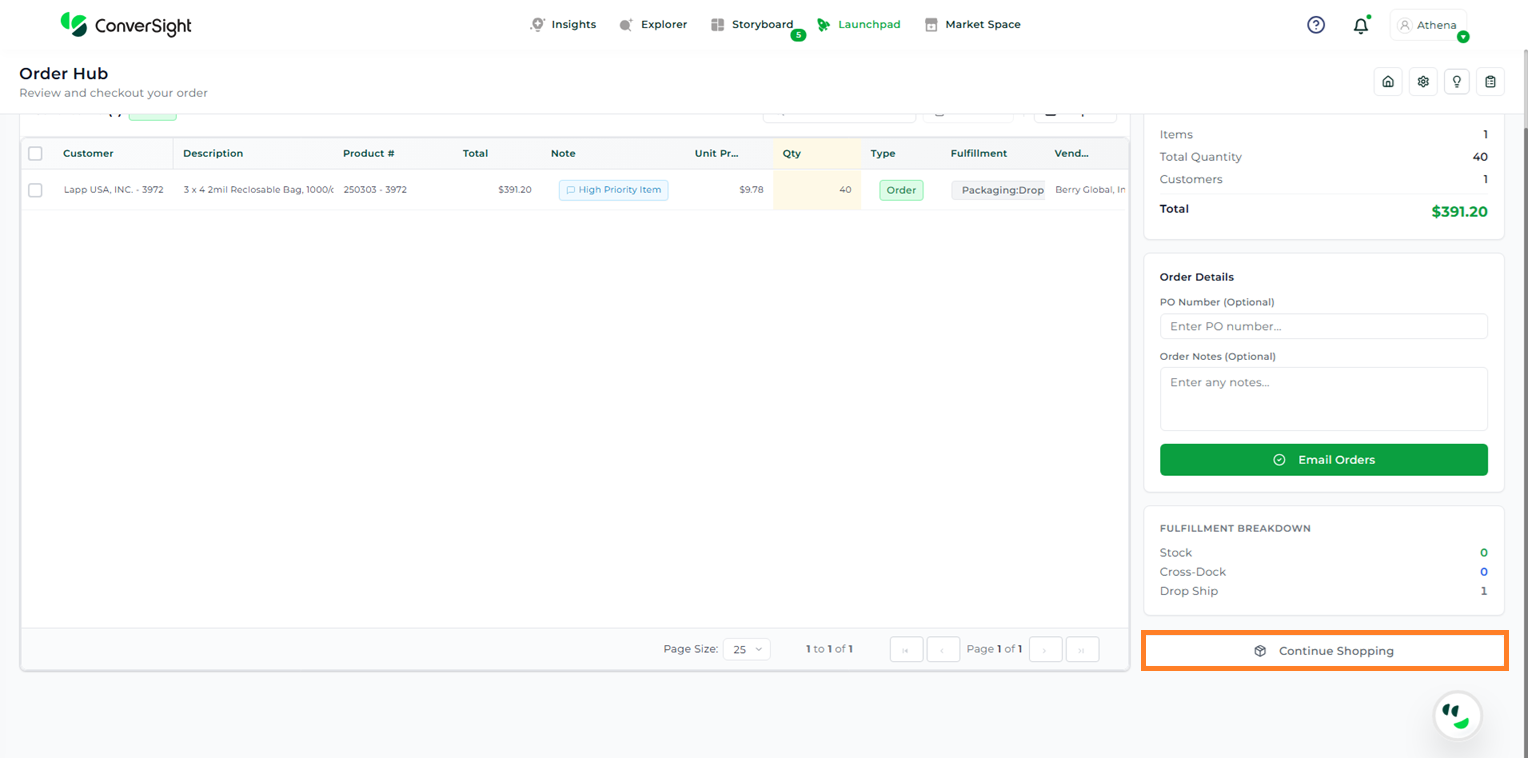
Task: Click the home icon in Order Hub header
Action: coord(1388,82)
